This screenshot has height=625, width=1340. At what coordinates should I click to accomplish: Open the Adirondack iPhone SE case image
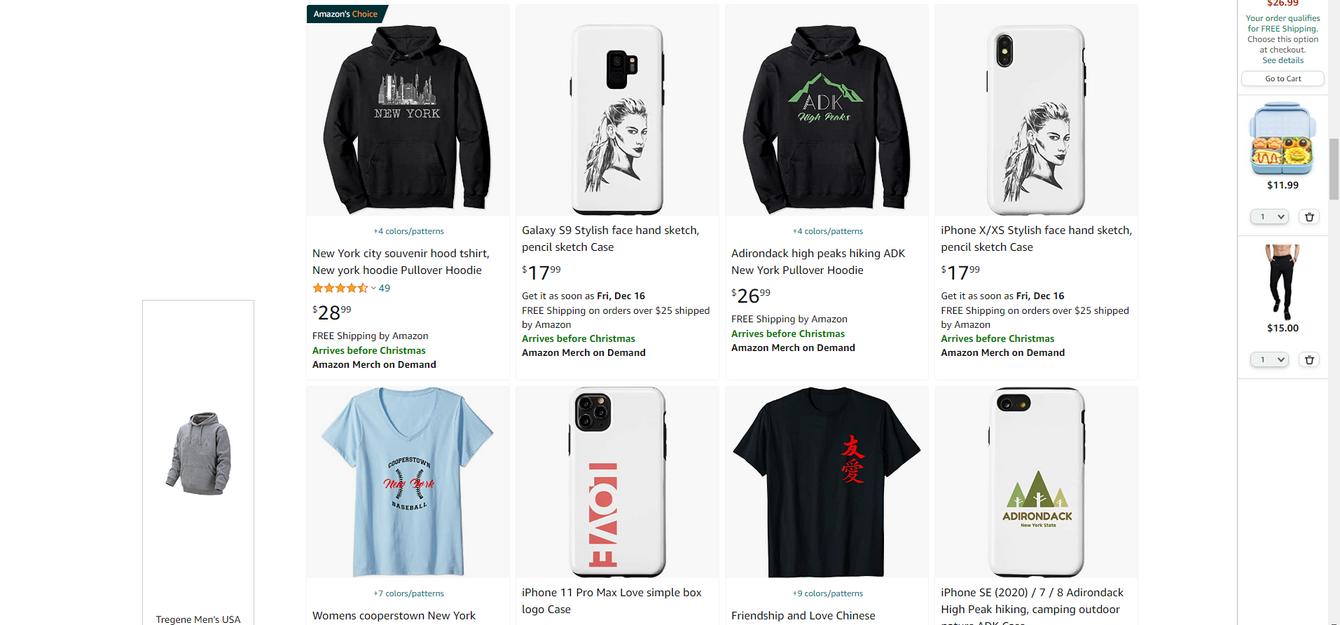(1036, 482)
